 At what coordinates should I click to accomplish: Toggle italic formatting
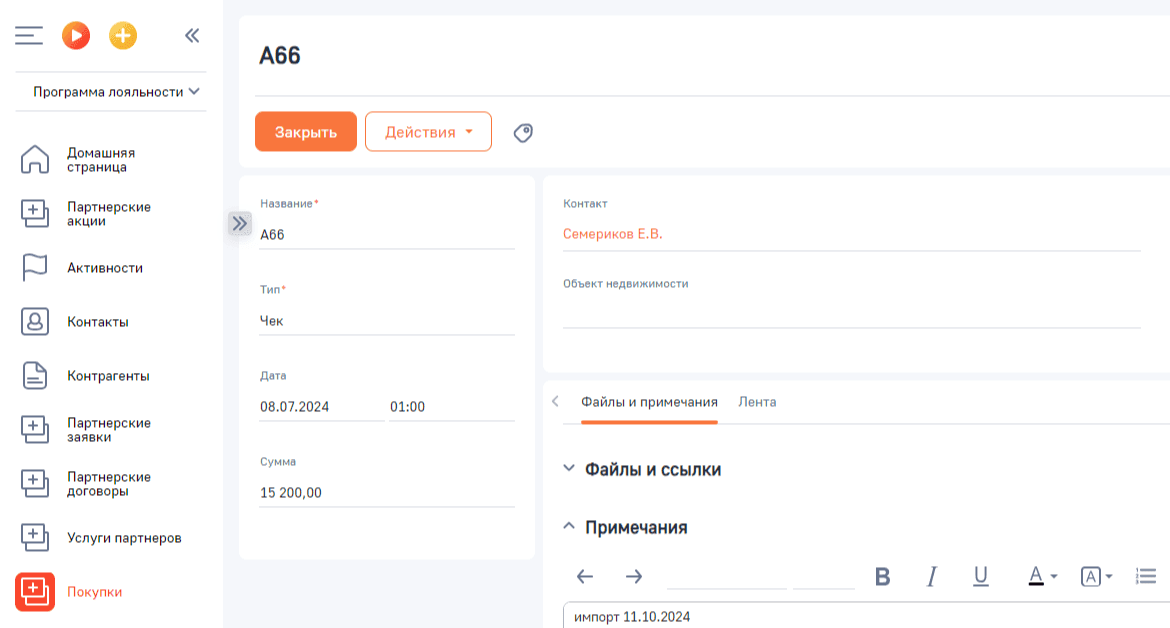(x=932, y=577)
